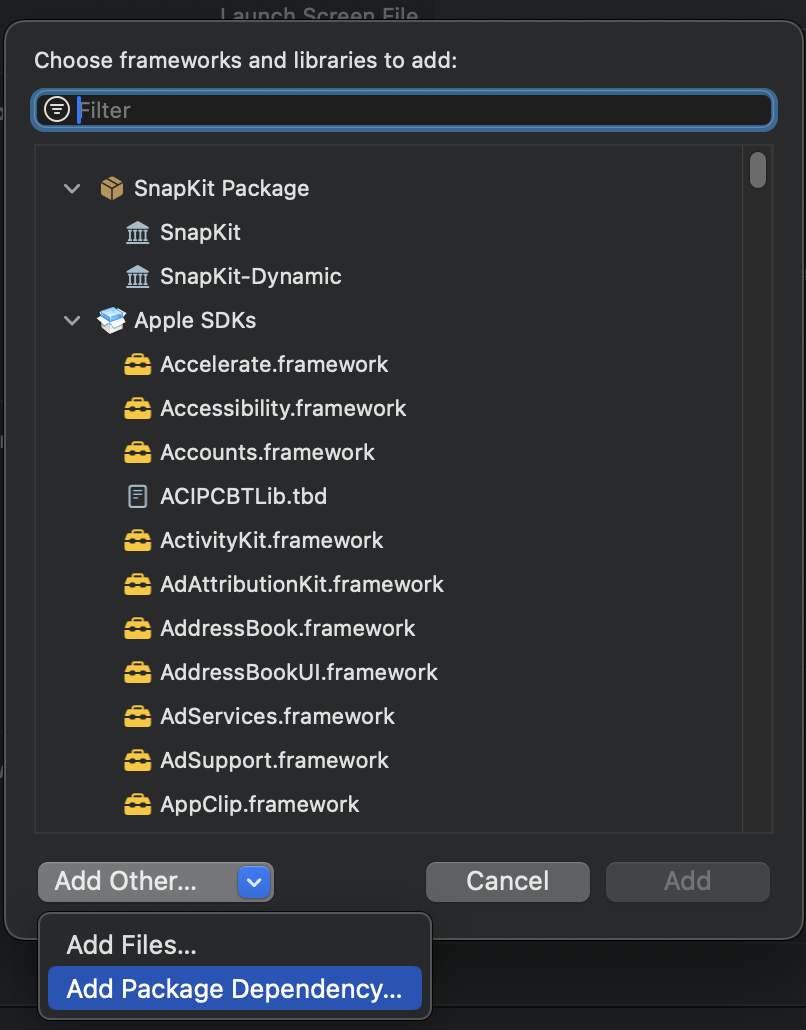This screenshot has height=1030, width=806.
Task: Select Accounts.framework in the list
Action: pyautogui.click(x=267, y=453)
